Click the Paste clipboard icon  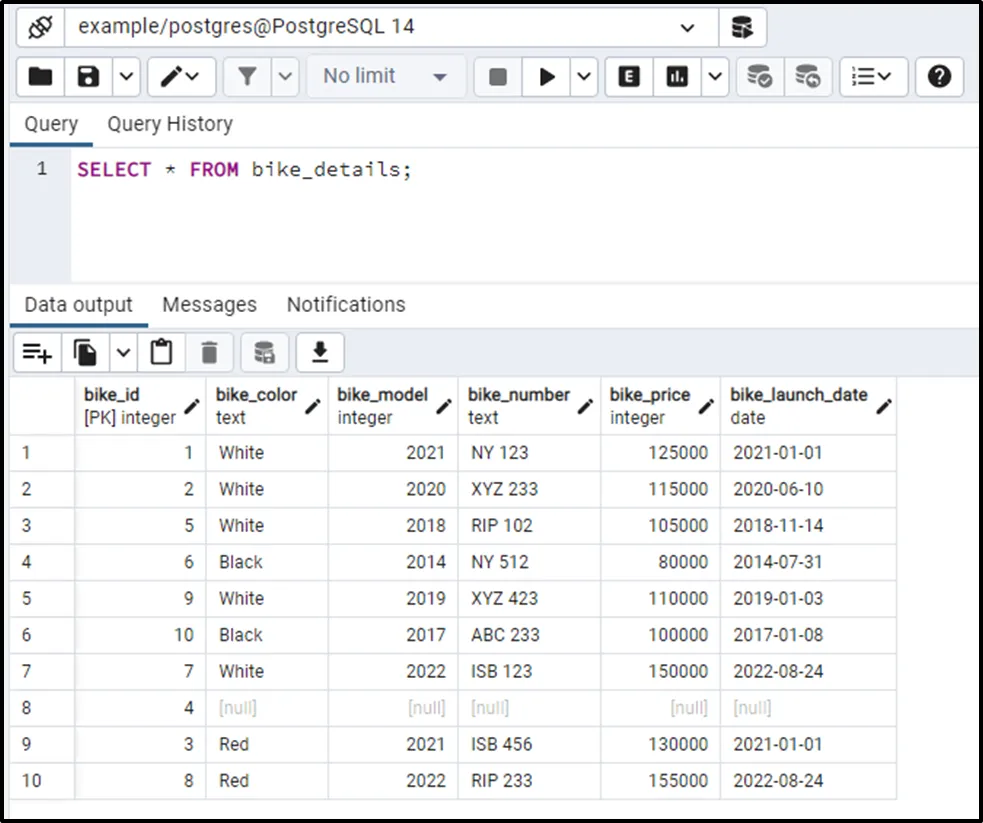pyautogui.click(x=161, y=352)
